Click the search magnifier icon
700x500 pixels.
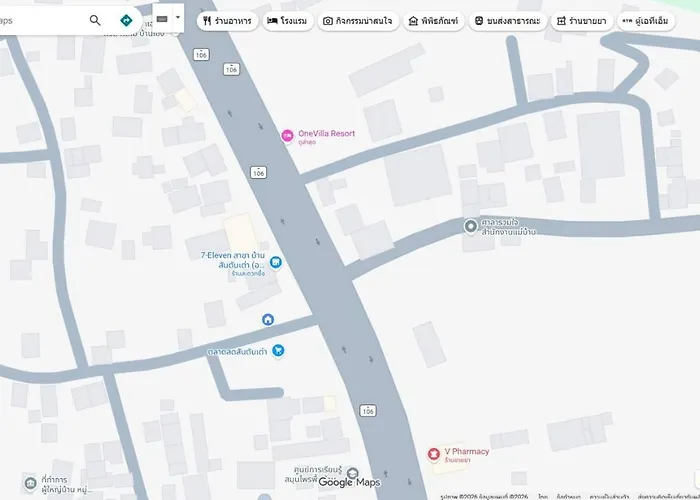tap(95, 20)
